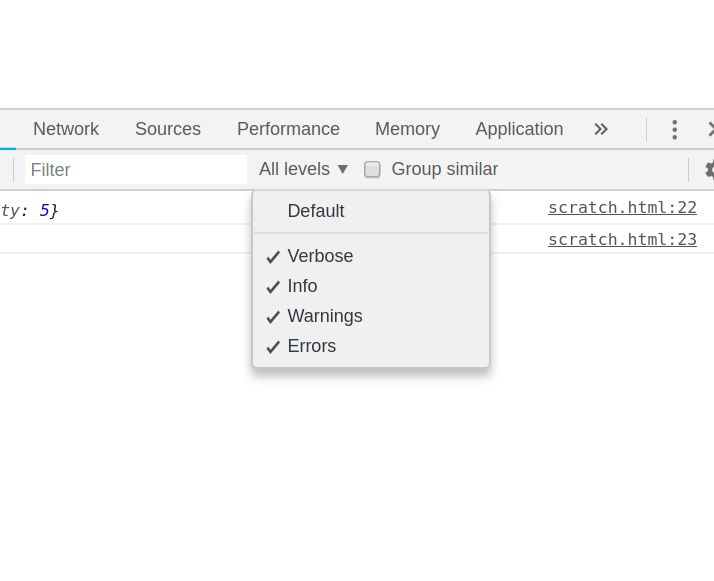714x581 pixels.
Task: Open the scratch.html:22 source link
Action: (622, 208)
